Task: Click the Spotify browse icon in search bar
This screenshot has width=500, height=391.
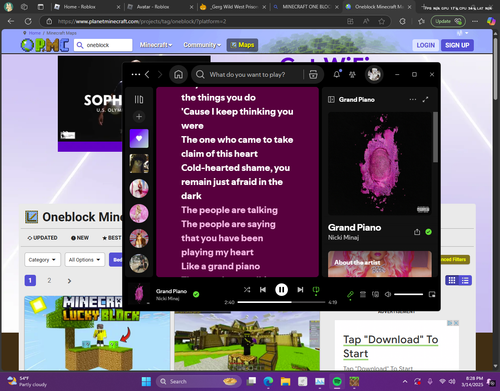Action: tap(313, 74)
